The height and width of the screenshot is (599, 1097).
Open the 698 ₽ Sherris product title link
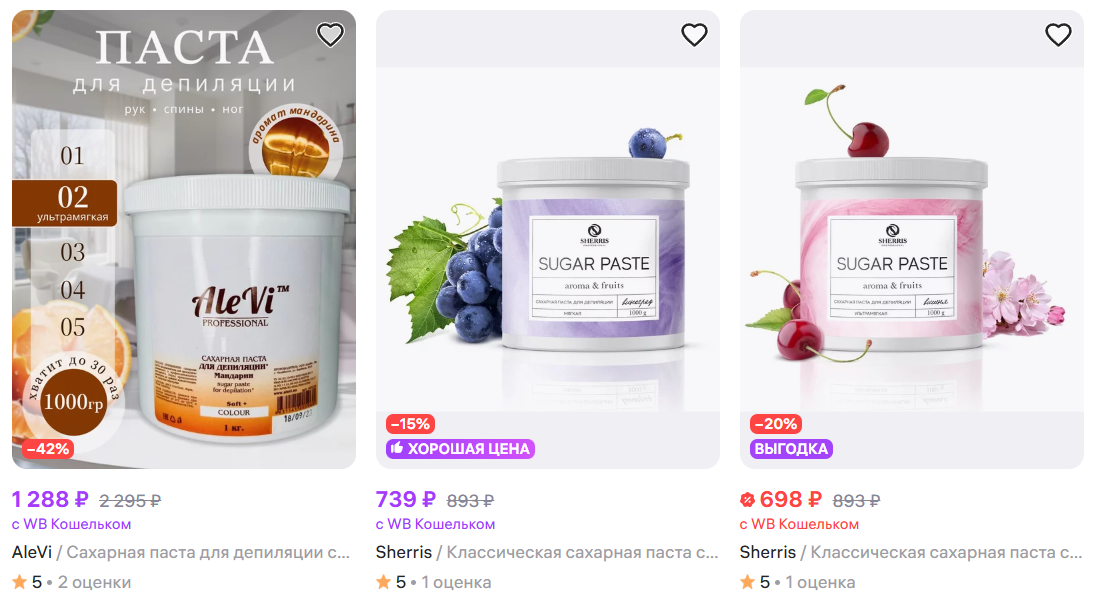(911, 552)
